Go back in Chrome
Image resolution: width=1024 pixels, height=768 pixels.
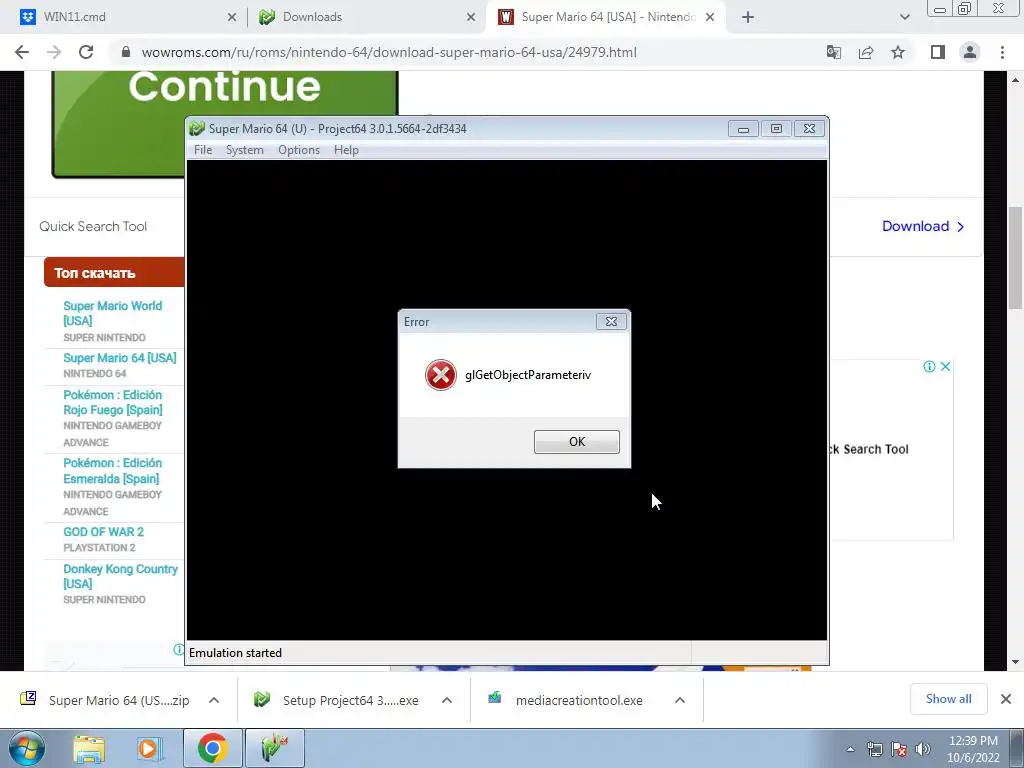pyautogui.click(x=22, y=52)
